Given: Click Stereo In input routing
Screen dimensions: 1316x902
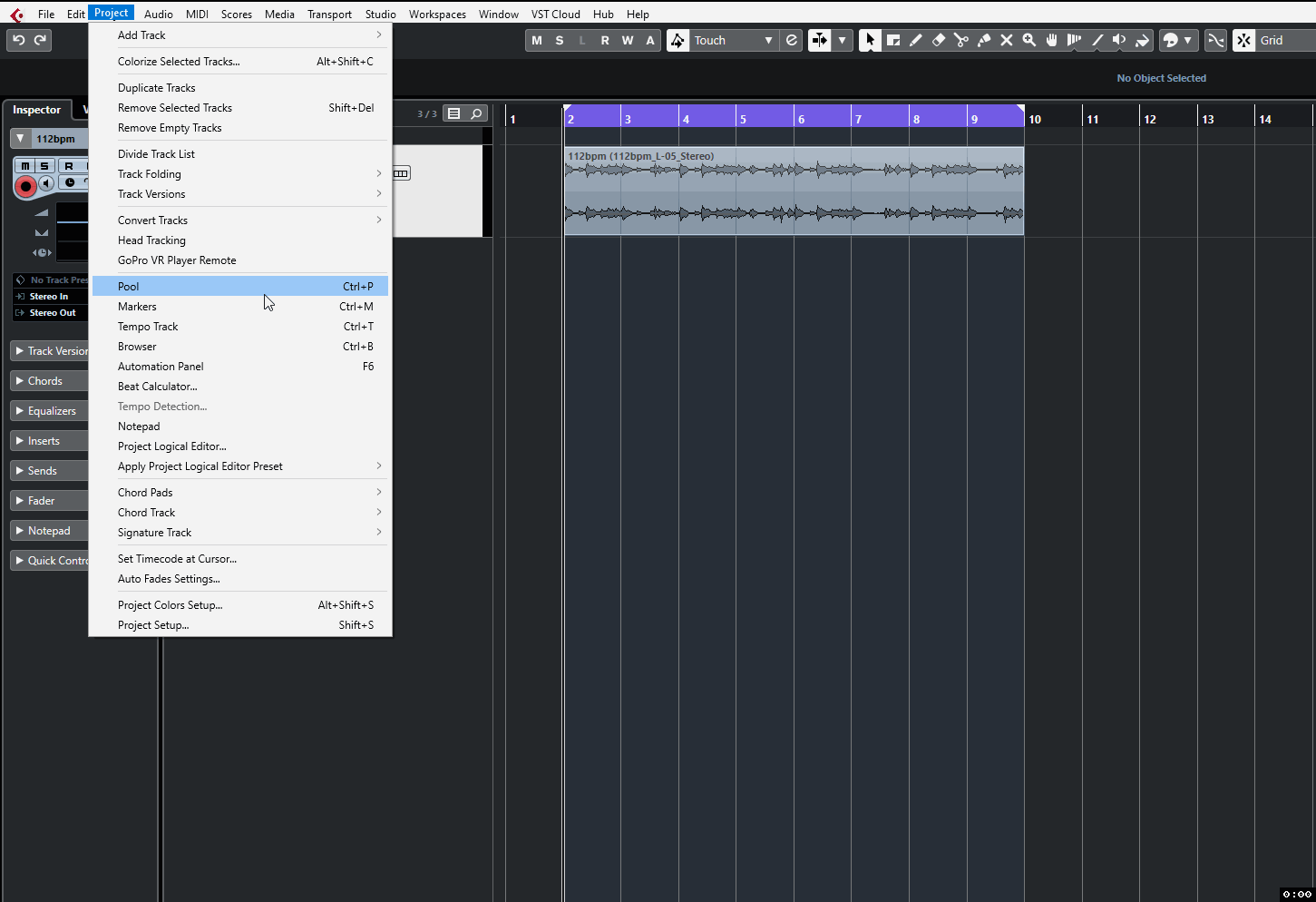Looking at the screenshot, I should [x=51, y=297].
